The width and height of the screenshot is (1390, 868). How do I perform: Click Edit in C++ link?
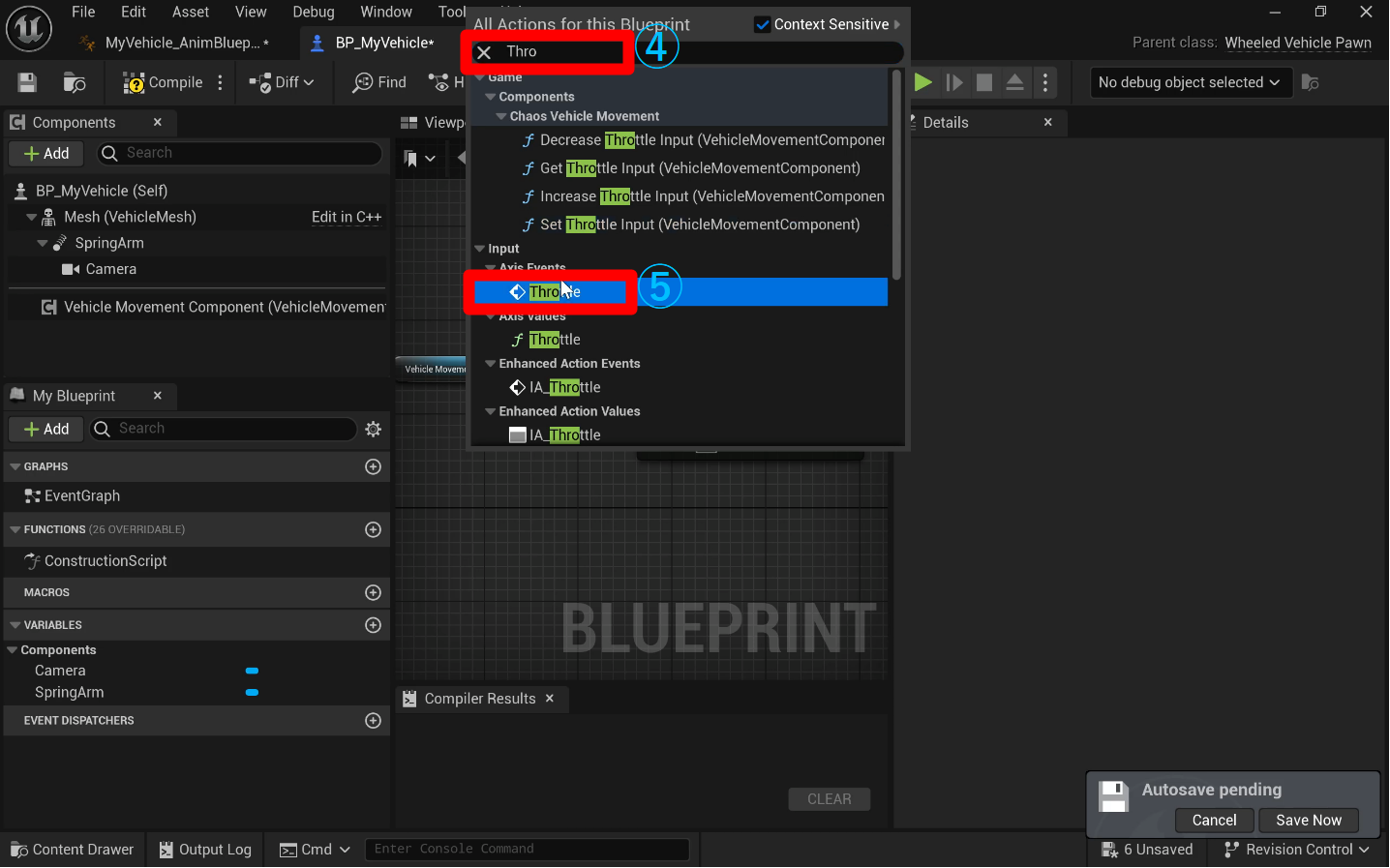[x=347, y=218]
